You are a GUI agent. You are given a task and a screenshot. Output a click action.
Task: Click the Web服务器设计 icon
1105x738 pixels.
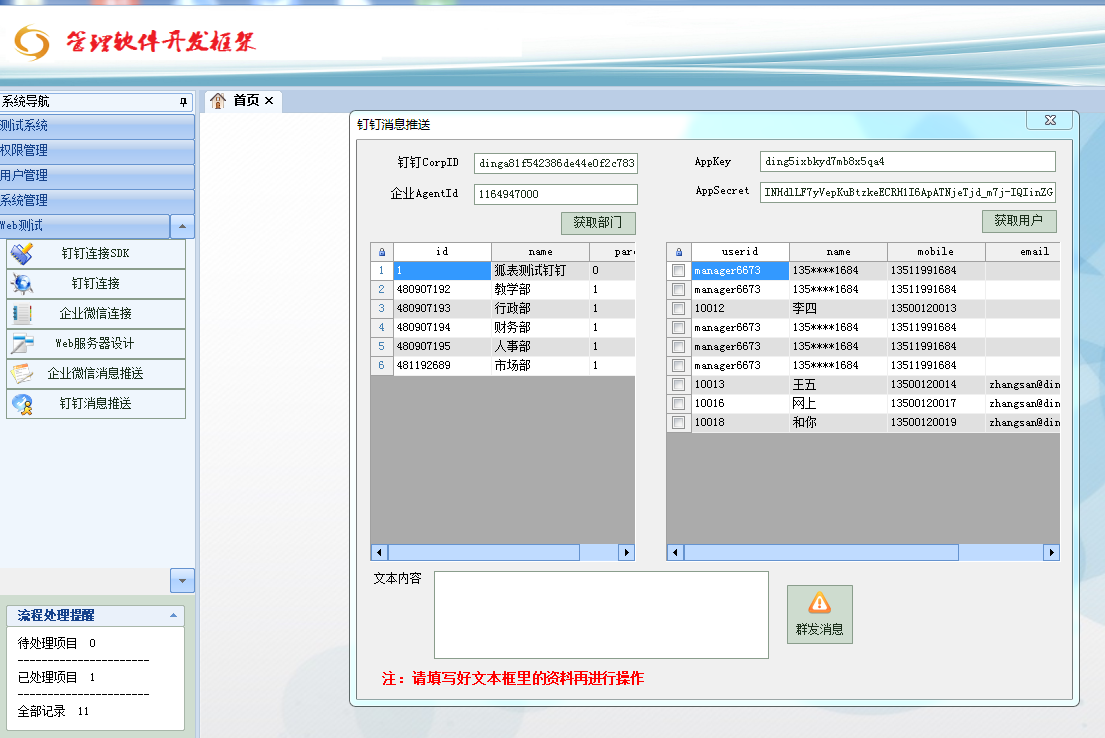(x=22, y=344)
